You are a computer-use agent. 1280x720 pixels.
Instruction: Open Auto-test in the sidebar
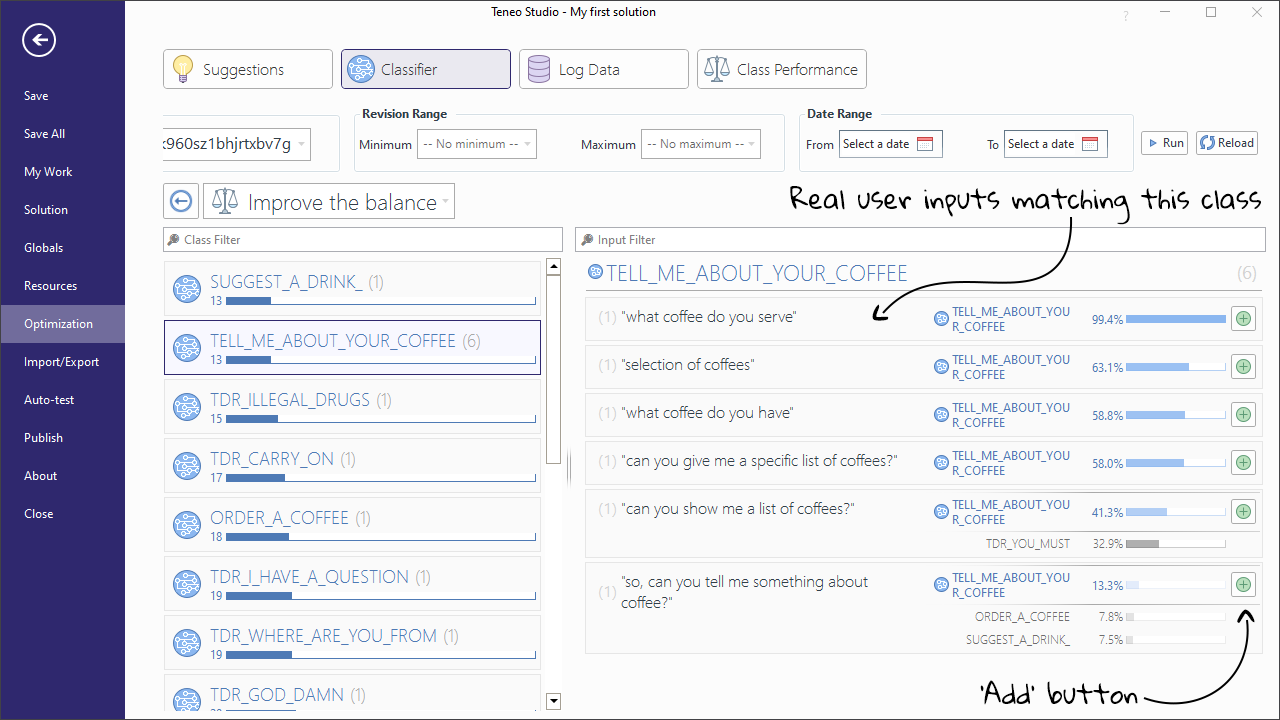[62, 400]
